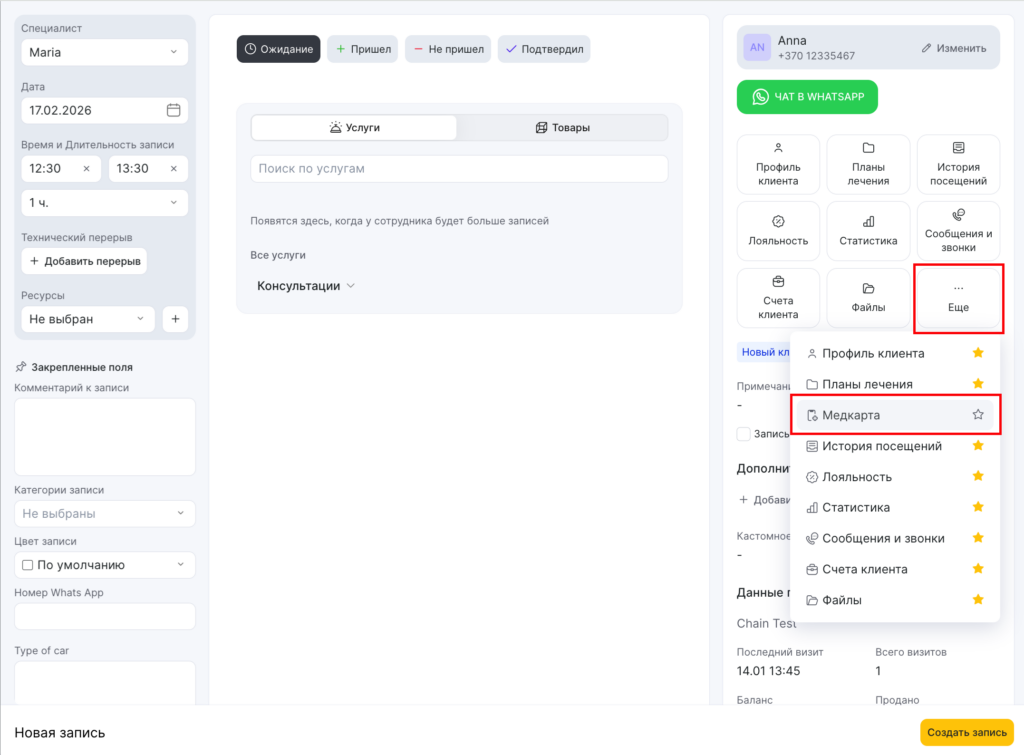Expand the Консультации services group
This screenshot has height=755, width=1024.
click(306, 286)
